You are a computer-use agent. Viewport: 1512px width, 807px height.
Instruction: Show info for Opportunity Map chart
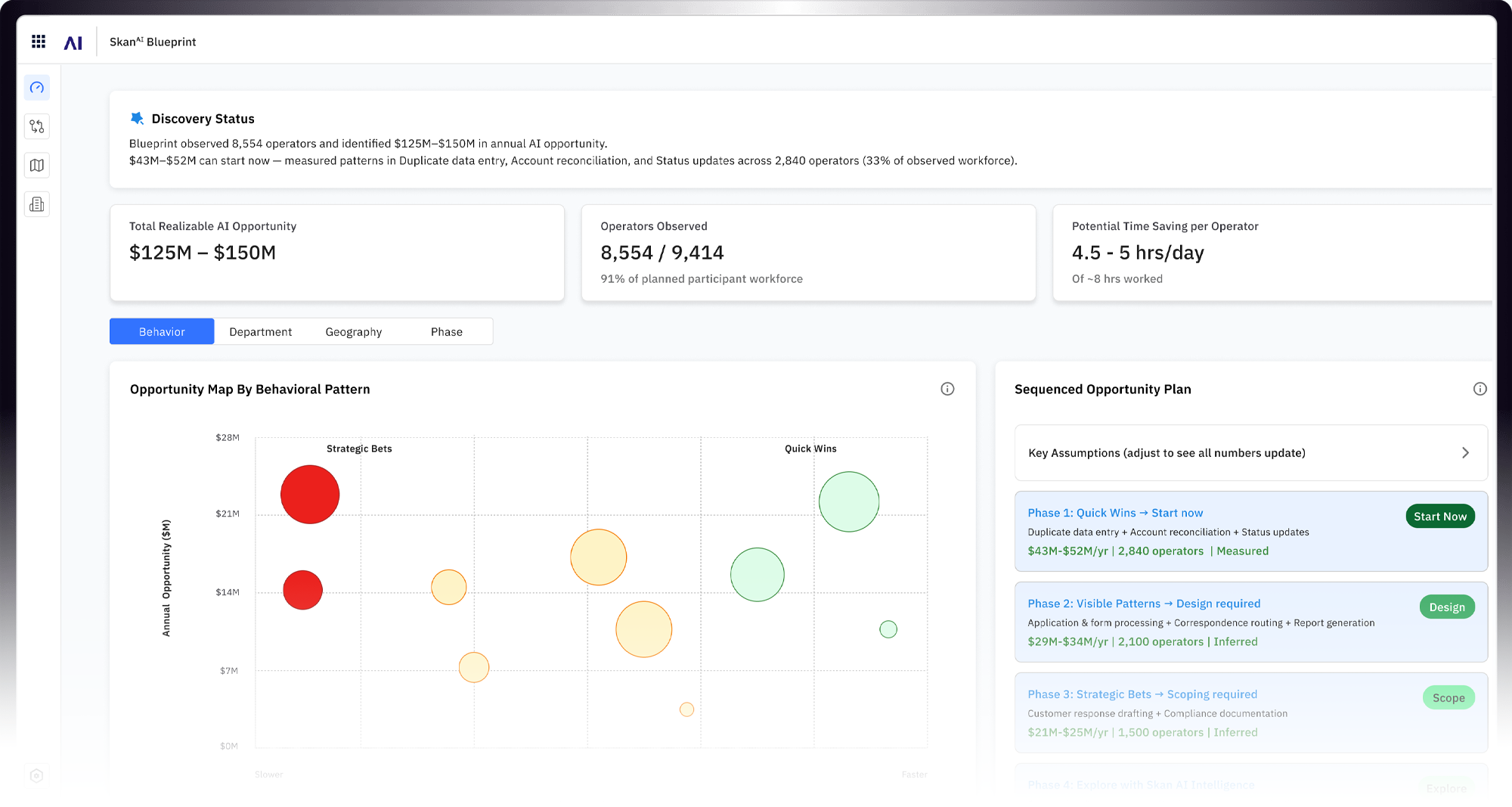947,389
